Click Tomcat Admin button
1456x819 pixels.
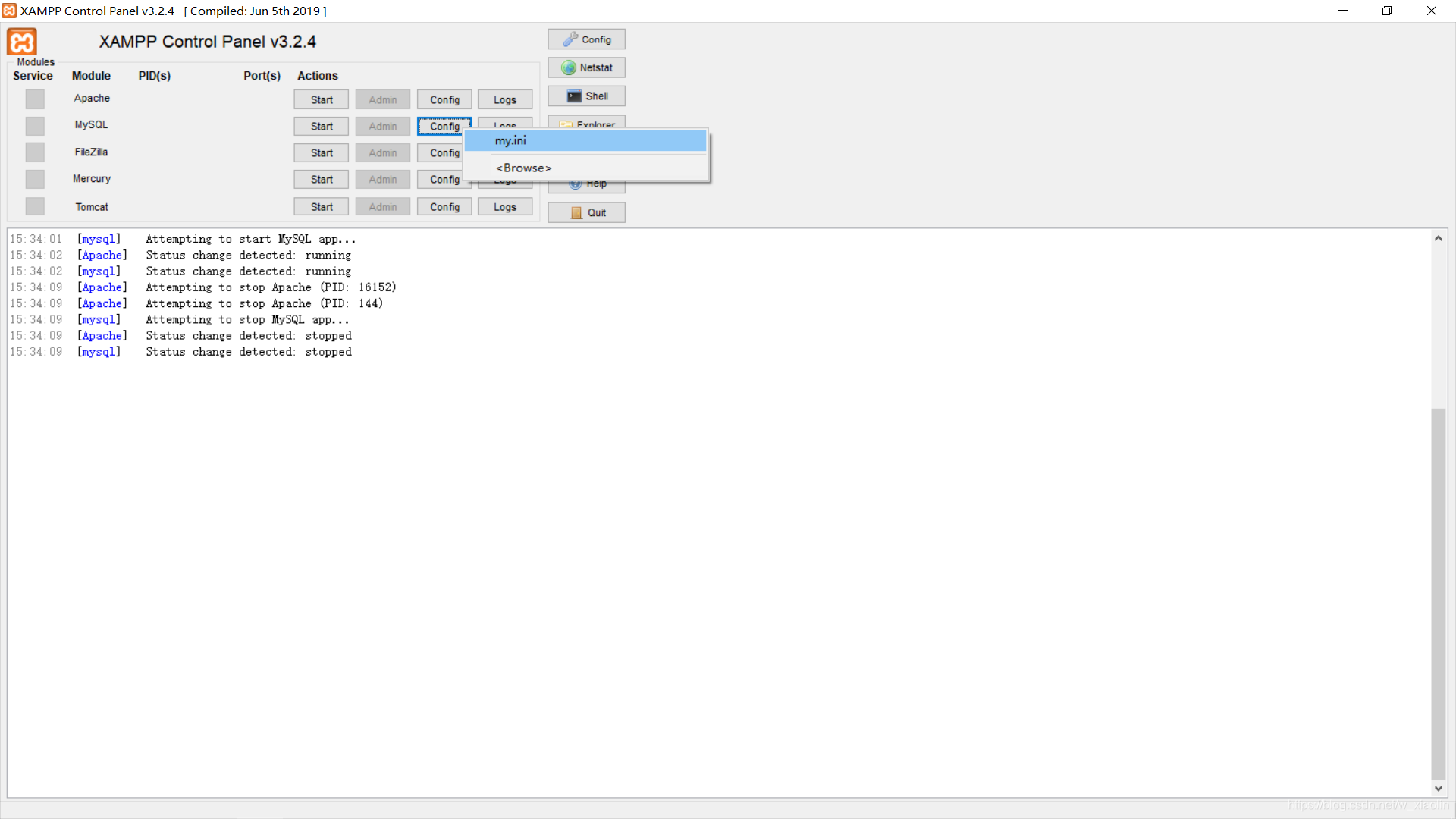[x=383, y=206]
